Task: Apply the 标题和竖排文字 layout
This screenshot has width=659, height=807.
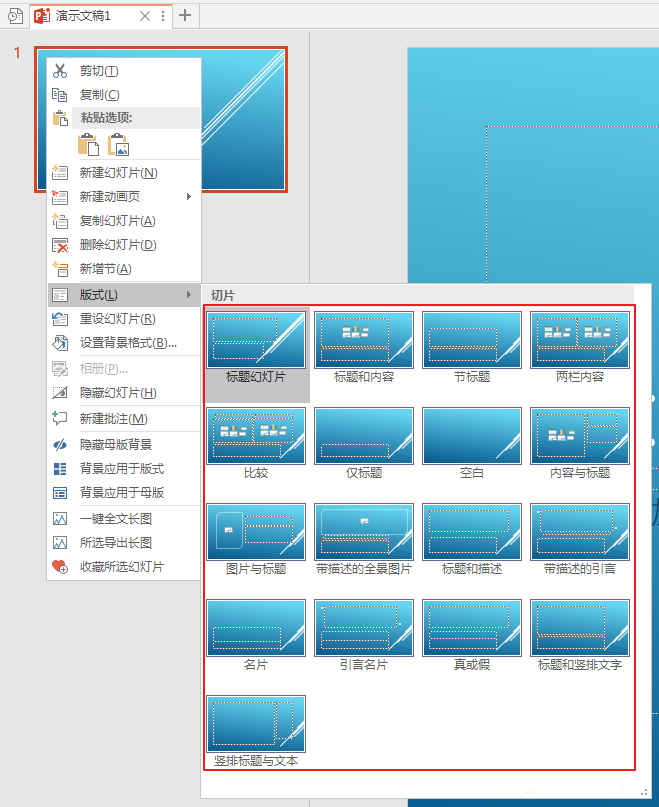Action: pyautogui.click(x=580, y=636)
